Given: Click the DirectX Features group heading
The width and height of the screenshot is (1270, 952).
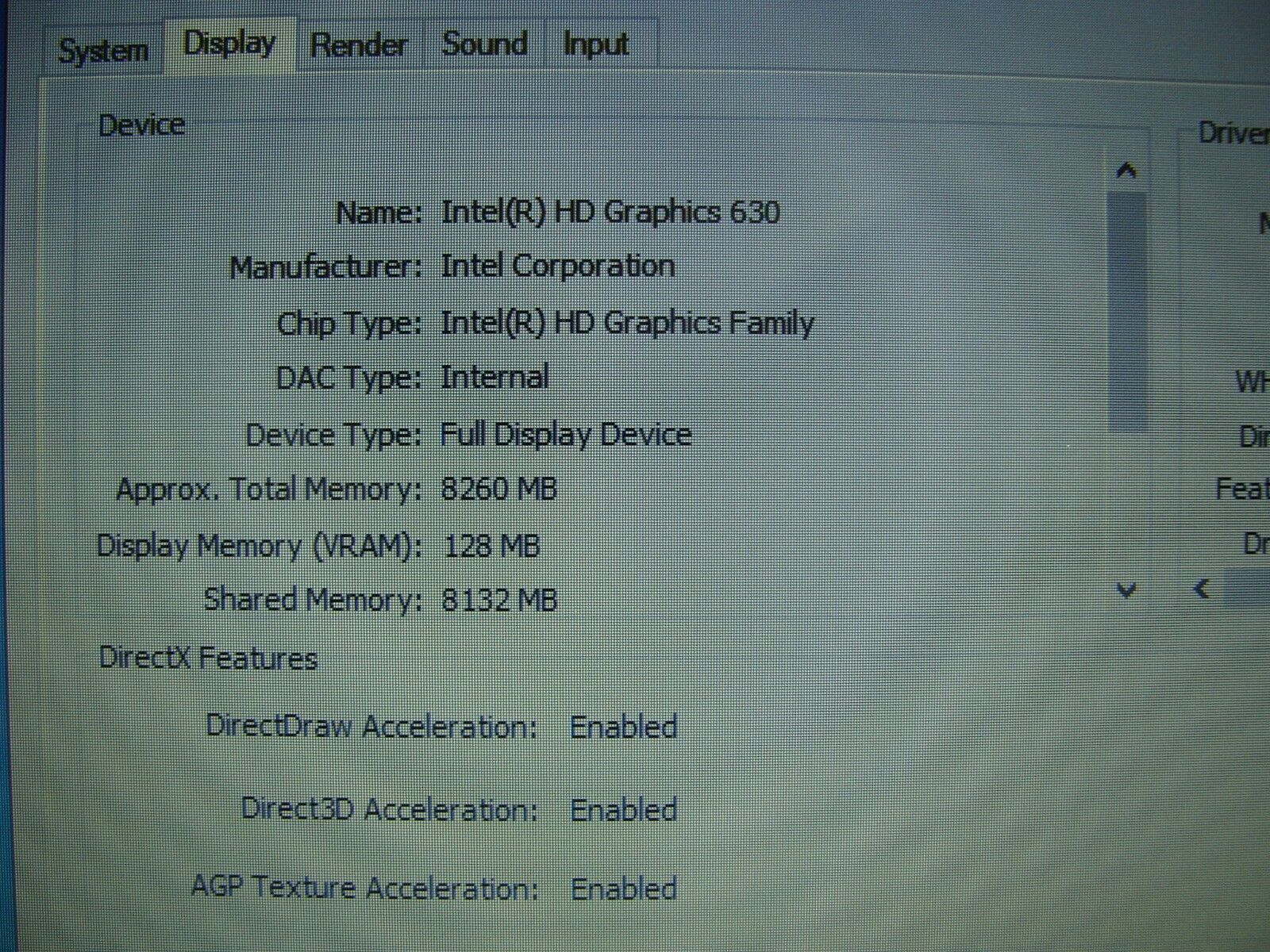Looking at the screenshot, I should pyautogui.click(x=208, y=658).
